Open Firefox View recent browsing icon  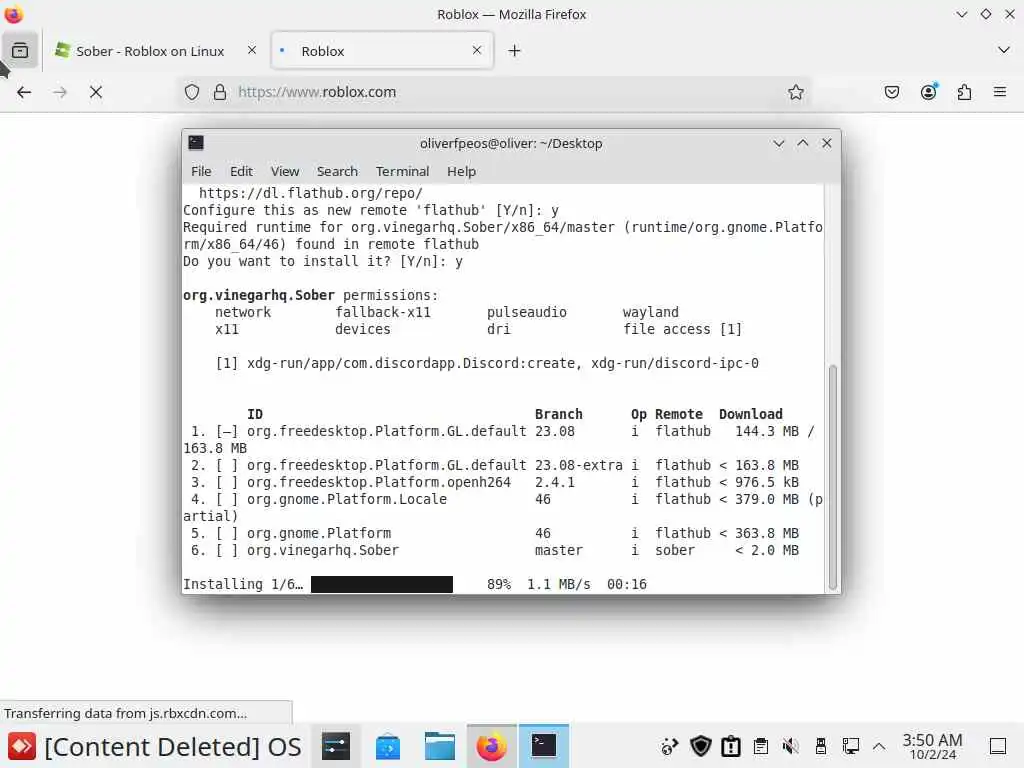click(20, 50)
